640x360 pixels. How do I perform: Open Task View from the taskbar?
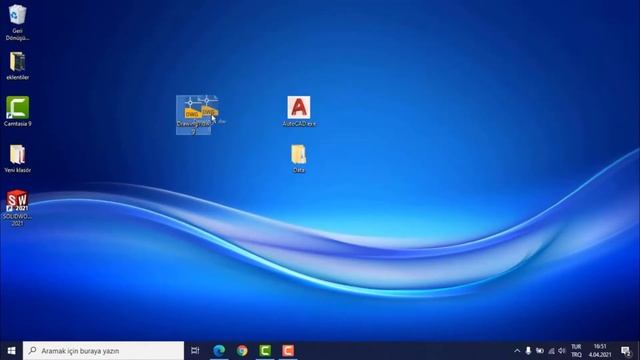click(195, 351)
